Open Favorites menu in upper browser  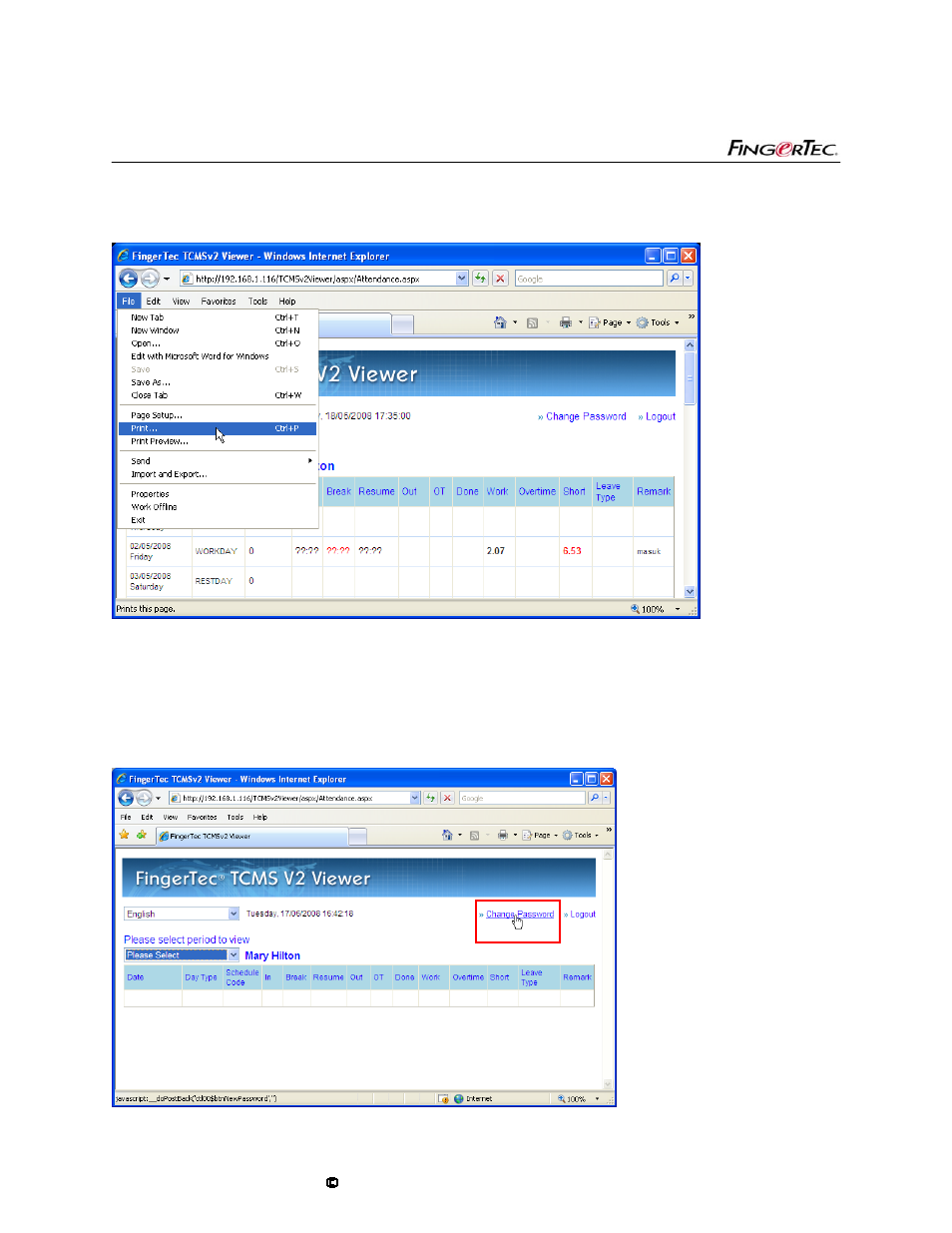click(x=219, y=301)
